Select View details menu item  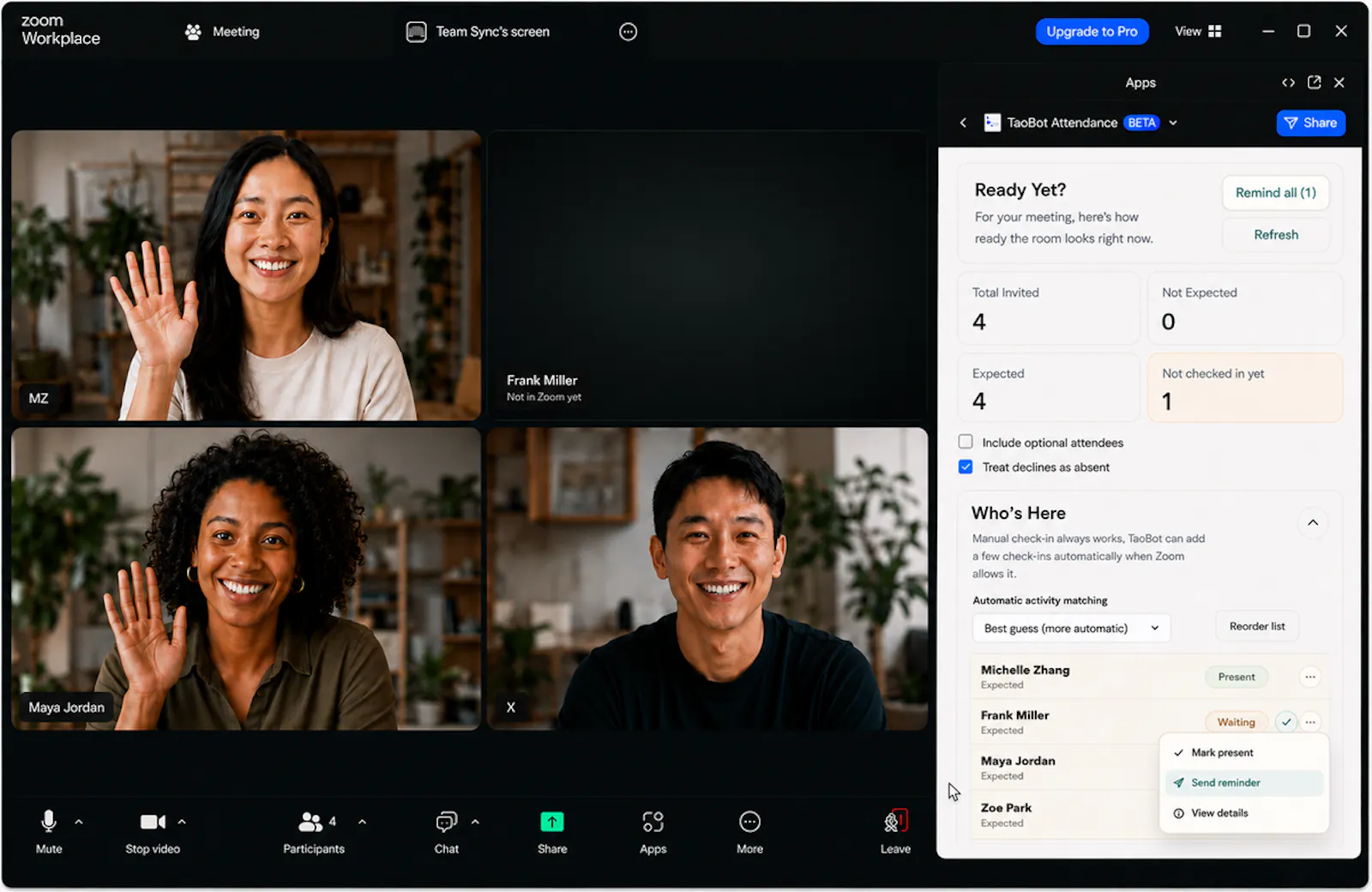coord(1243,813)
